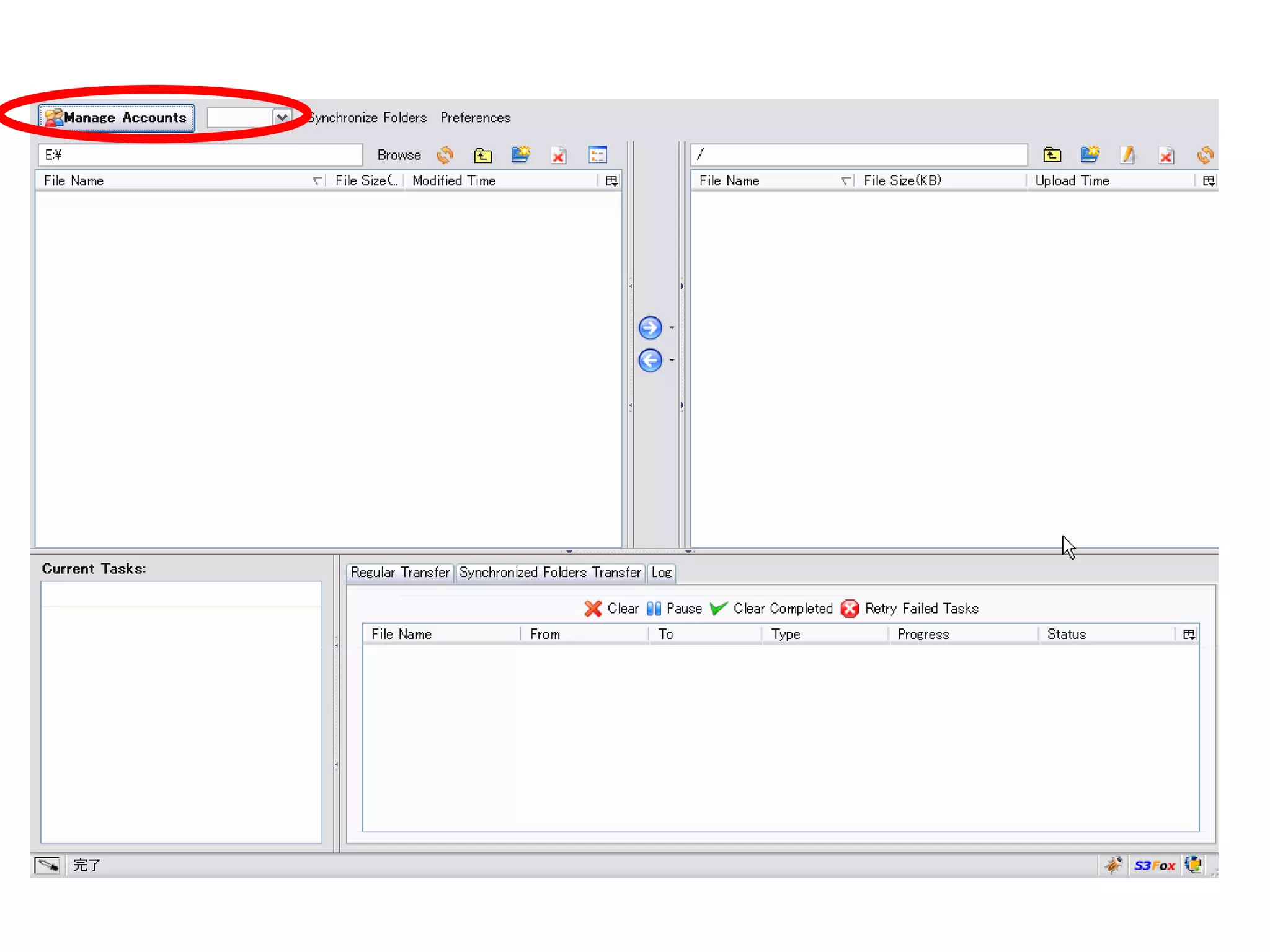This screenshot has height=952, width=1270.
Task: Go up one folder in local pane
Action: click(x=483, y=155)
